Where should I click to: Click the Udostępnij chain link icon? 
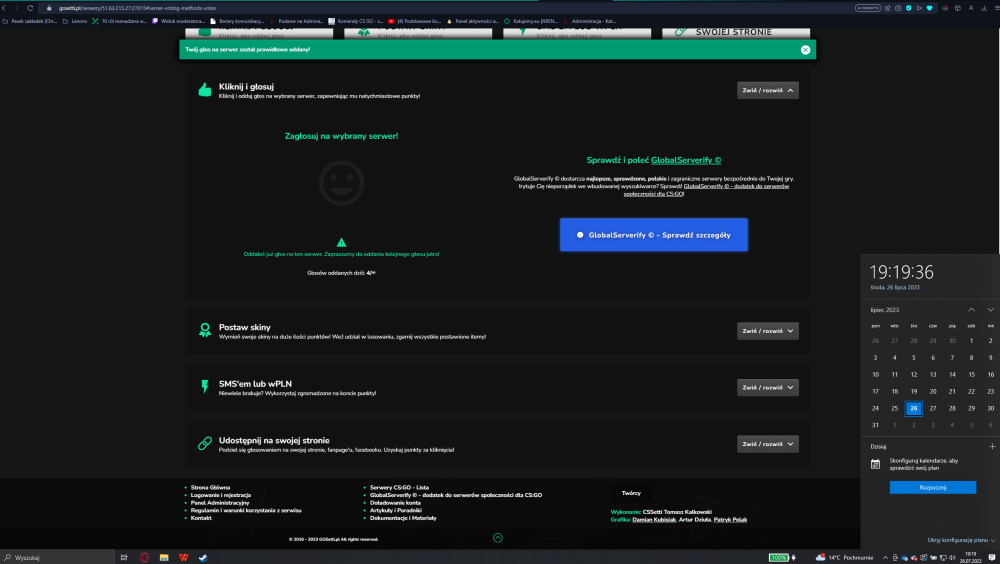[205, 443]
